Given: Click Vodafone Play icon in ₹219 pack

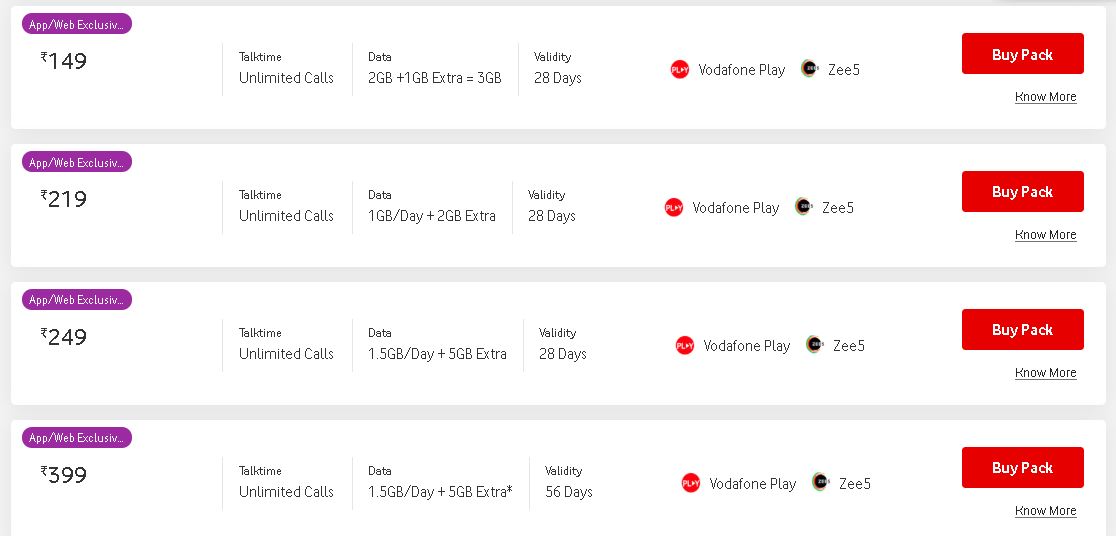Looking at the screenshot, I should pyautogui.click(x=673, y=207).
